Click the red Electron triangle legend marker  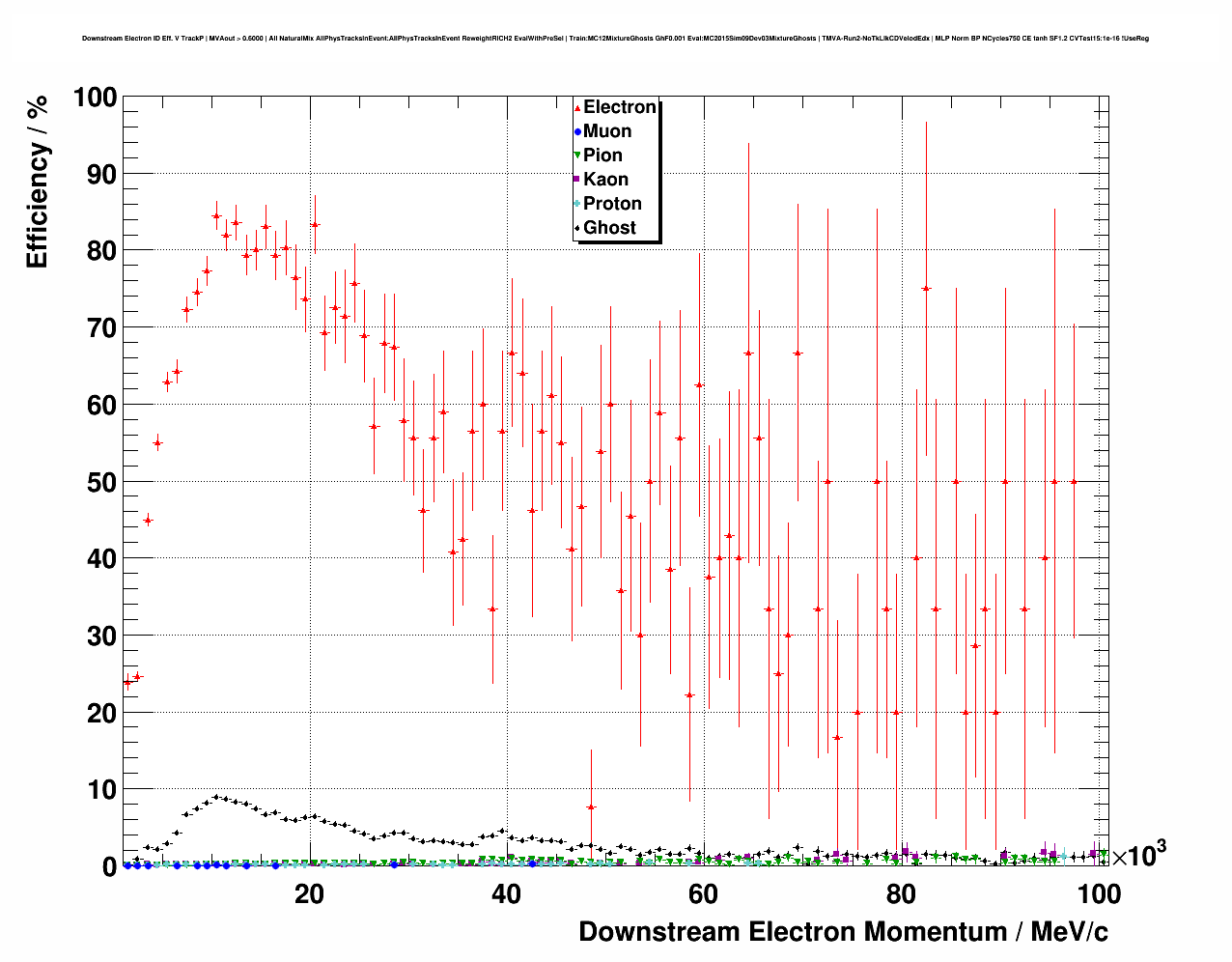pyautogui.click(x=577, y=108)
